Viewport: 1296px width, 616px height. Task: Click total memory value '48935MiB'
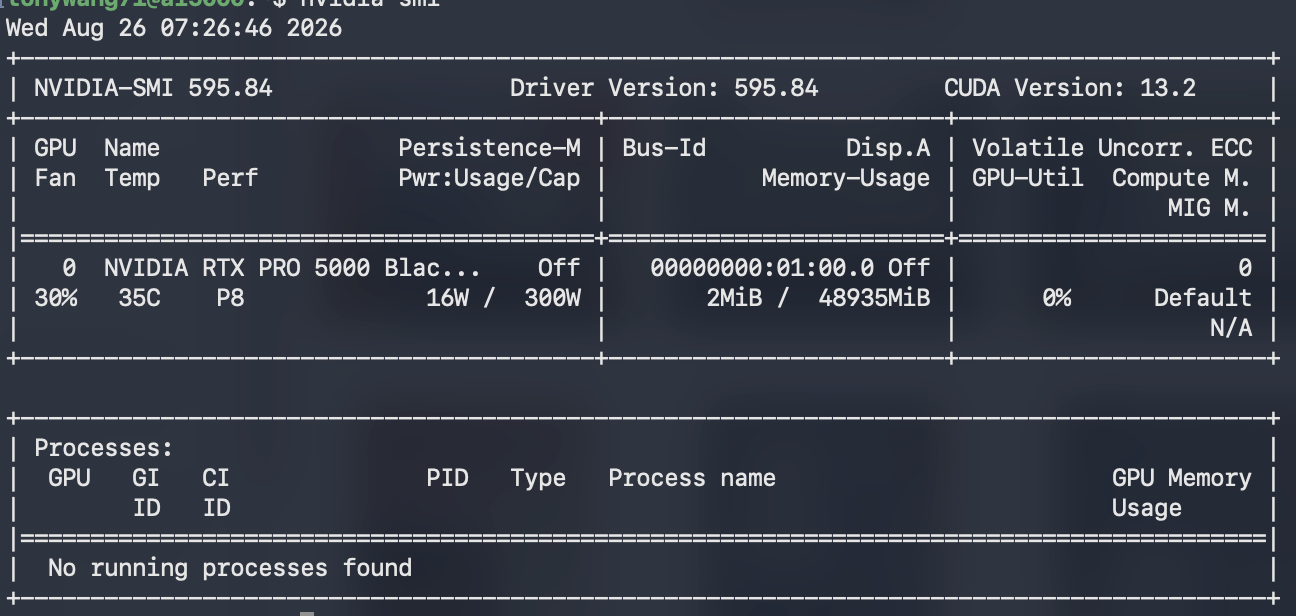coord(874,298)
